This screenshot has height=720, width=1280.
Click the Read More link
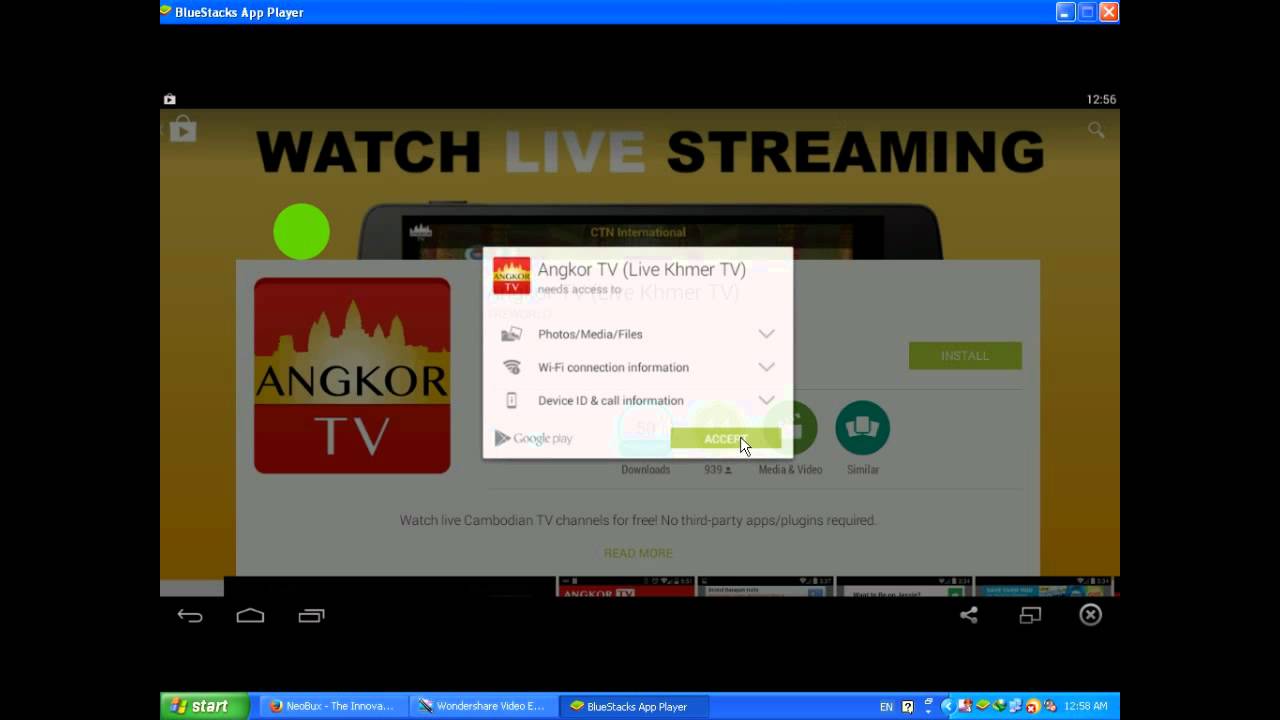638,553
